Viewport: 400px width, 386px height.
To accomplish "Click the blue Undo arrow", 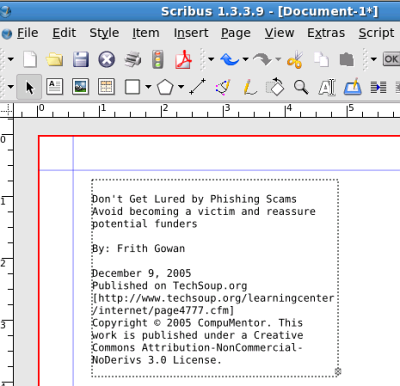I will (230, 60).
